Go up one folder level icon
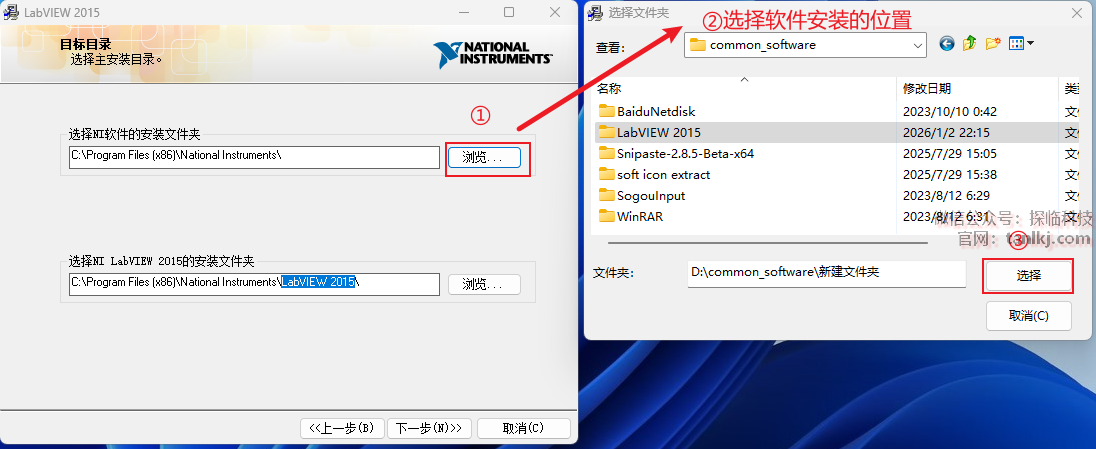The height and width of the screenshot is (449, 1096). 969,44
